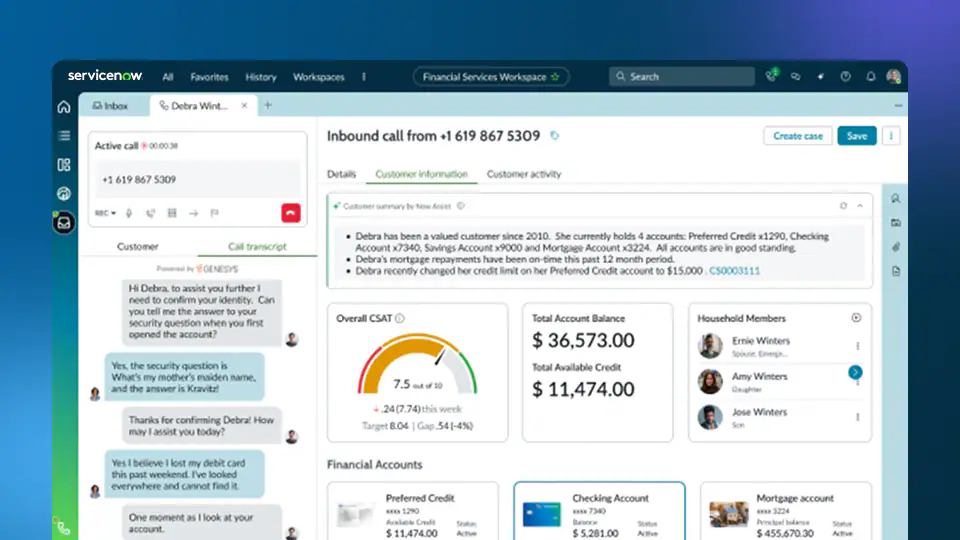Click the Now Assist sparkle icon

(x=820, y=77)
